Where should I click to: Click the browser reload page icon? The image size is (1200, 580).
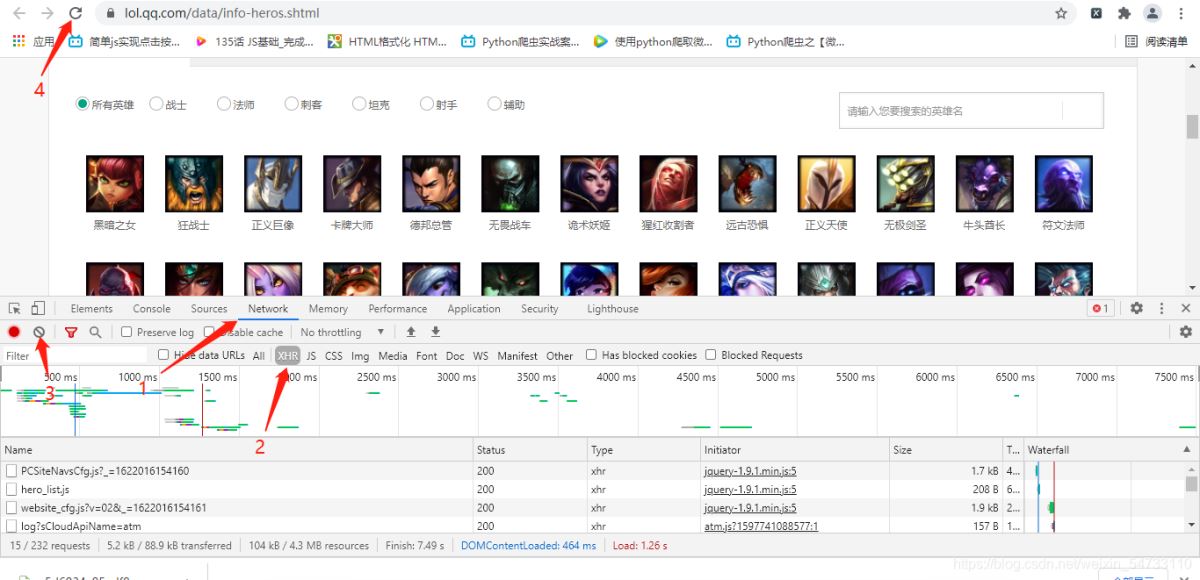(x=75, y=13)
